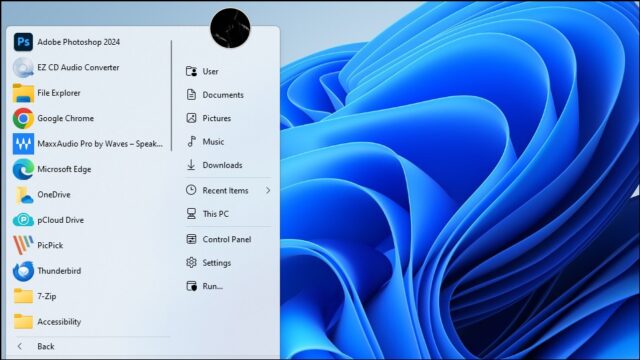This screenshot has height=360, width=640.
Task: Open OneDrive icon
Action: point(24,195)
